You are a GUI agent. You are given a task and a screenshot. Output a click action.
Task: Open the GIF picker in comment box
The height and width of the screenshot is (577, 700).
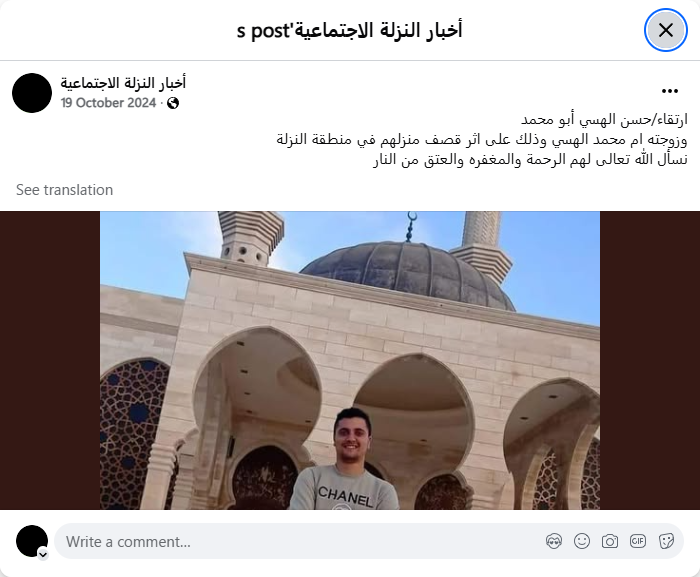pos(638,541)
